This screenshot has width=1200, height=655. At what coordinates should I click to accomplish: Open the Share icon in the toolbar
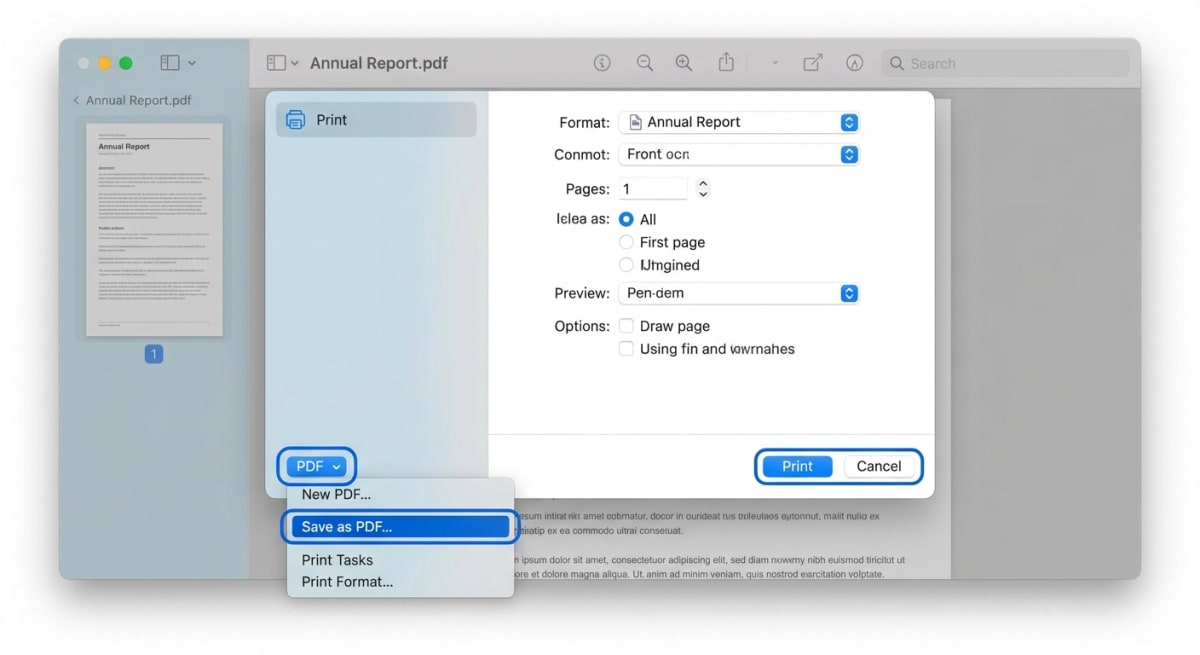pos(726,62)
